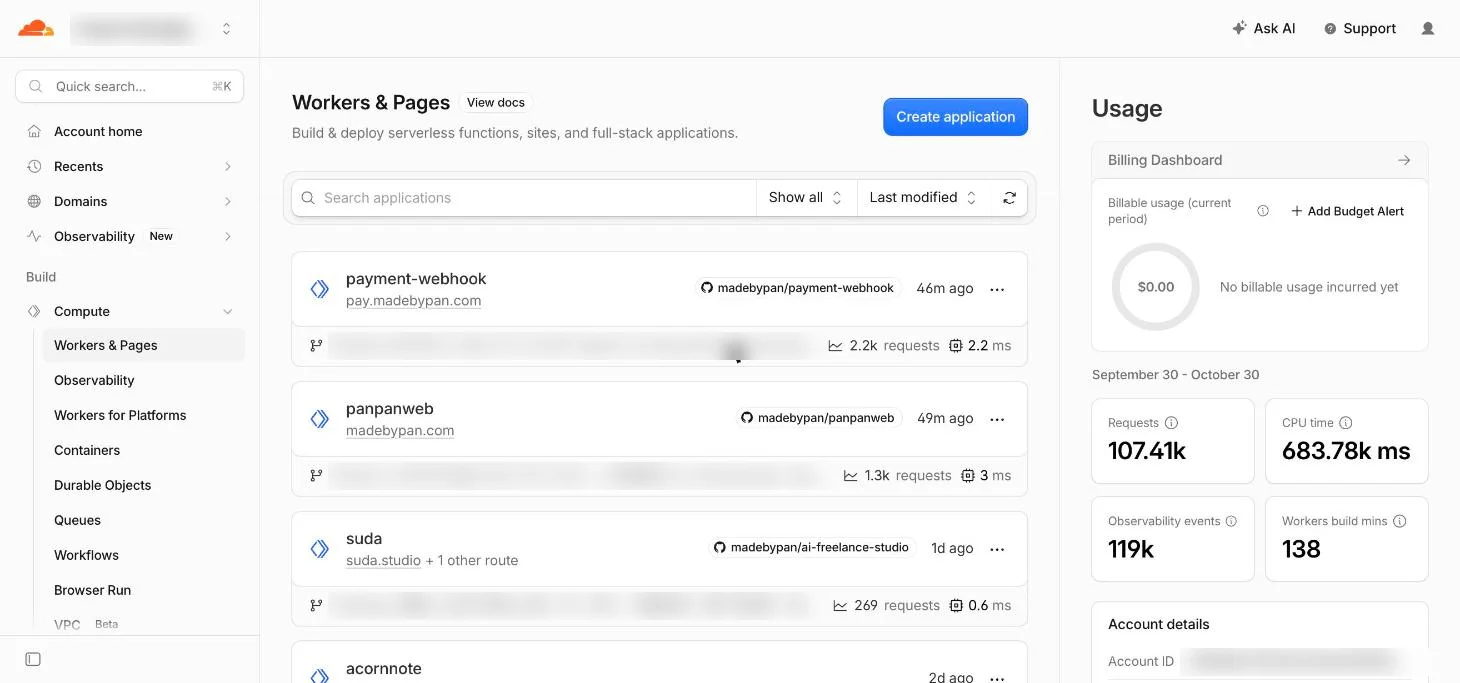Expand the Recents chevron

pyautogui.click(x=228, y=167)
